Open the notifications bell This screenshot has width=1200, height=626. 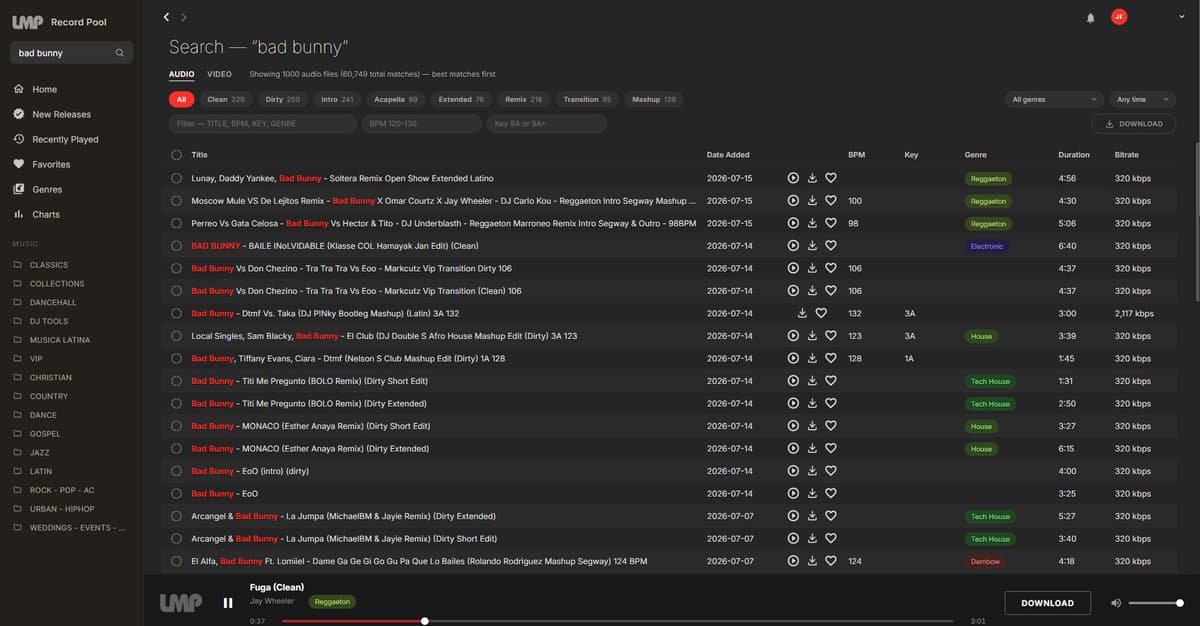1090,17
